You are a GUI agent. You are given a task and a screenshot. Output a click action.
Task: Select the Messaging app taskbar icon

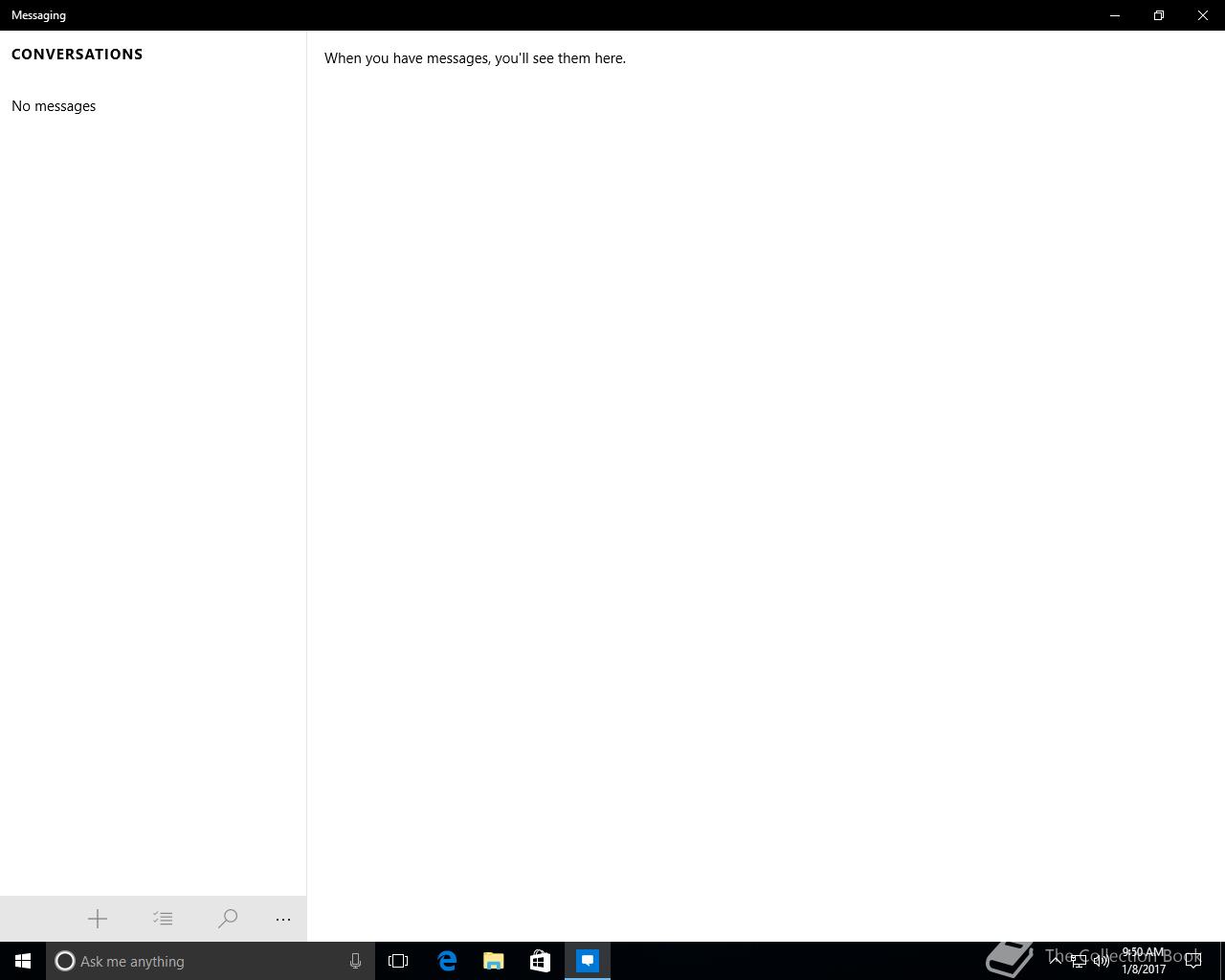point(588,961)
